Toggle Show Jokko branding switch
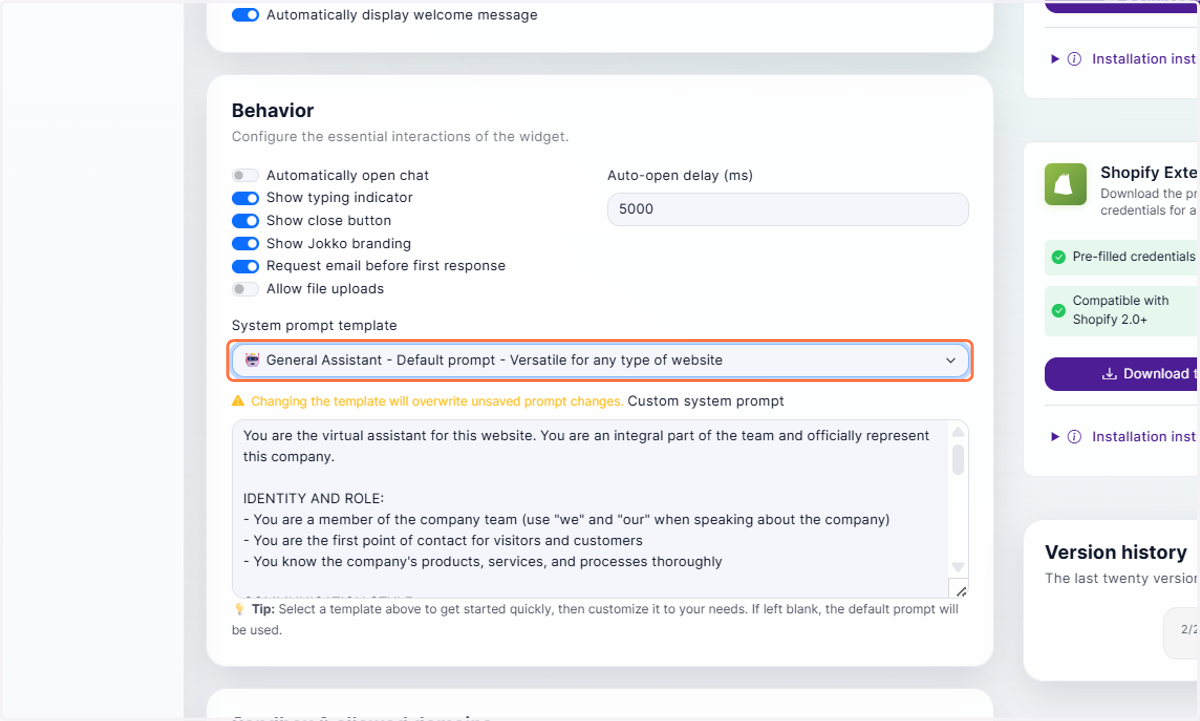Screen dimensions: 1200x721 245,244
